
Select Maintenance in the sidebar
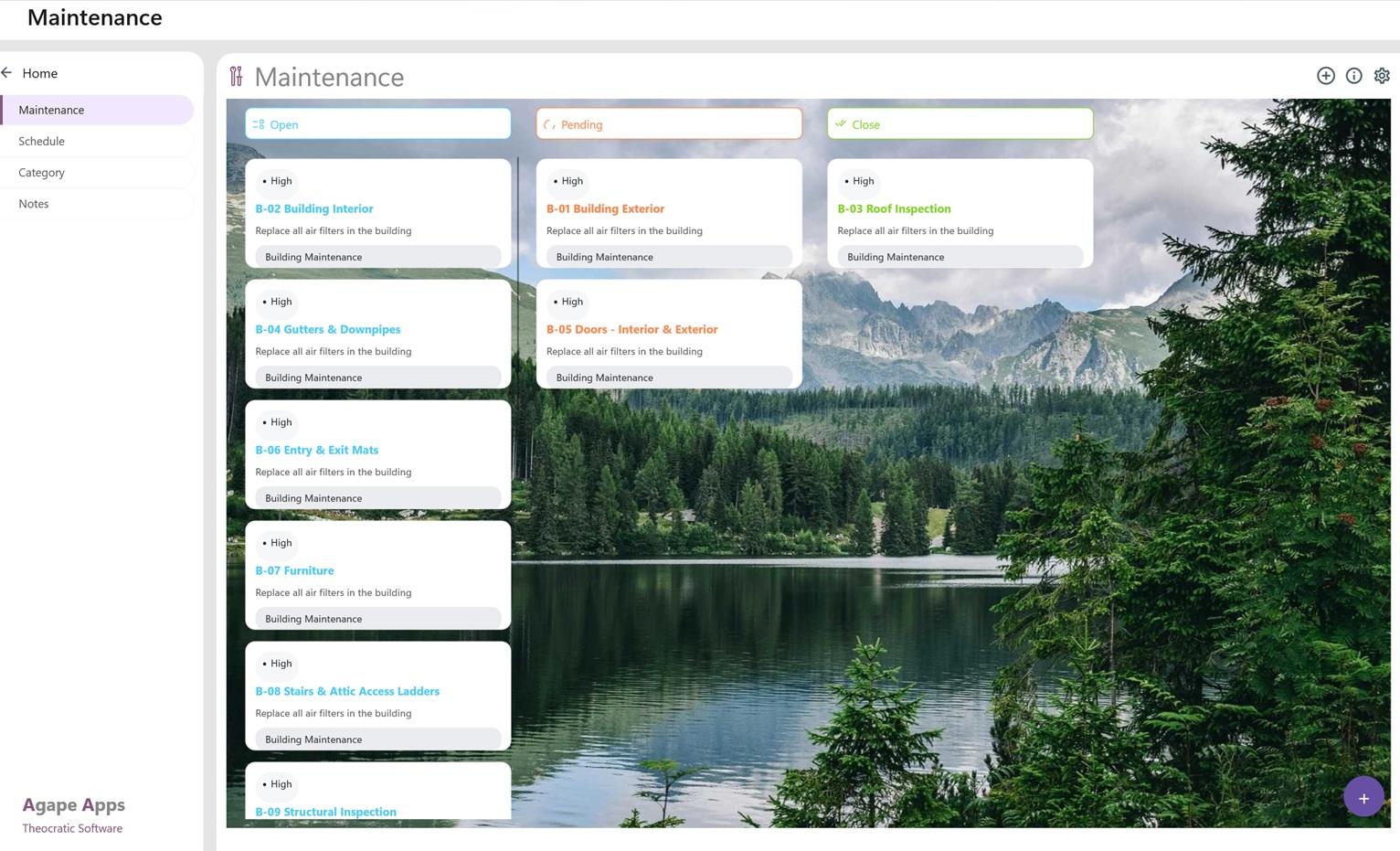(x=51, y=110)
